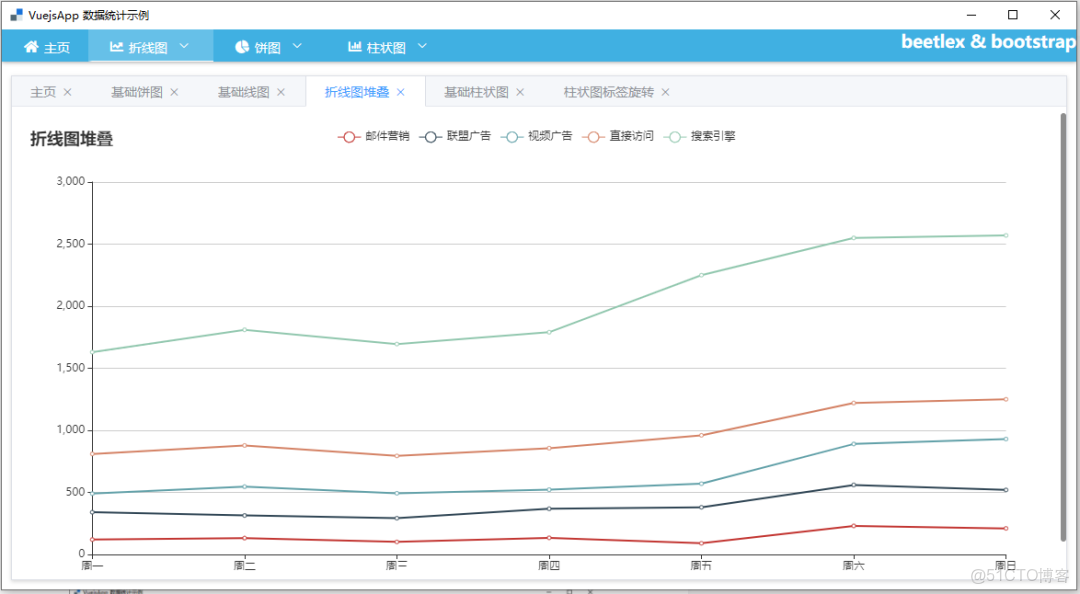The image size is (1080, 594).
Task: Expand the 折线图 dropdown chevron
Action: tap(183, 46)
